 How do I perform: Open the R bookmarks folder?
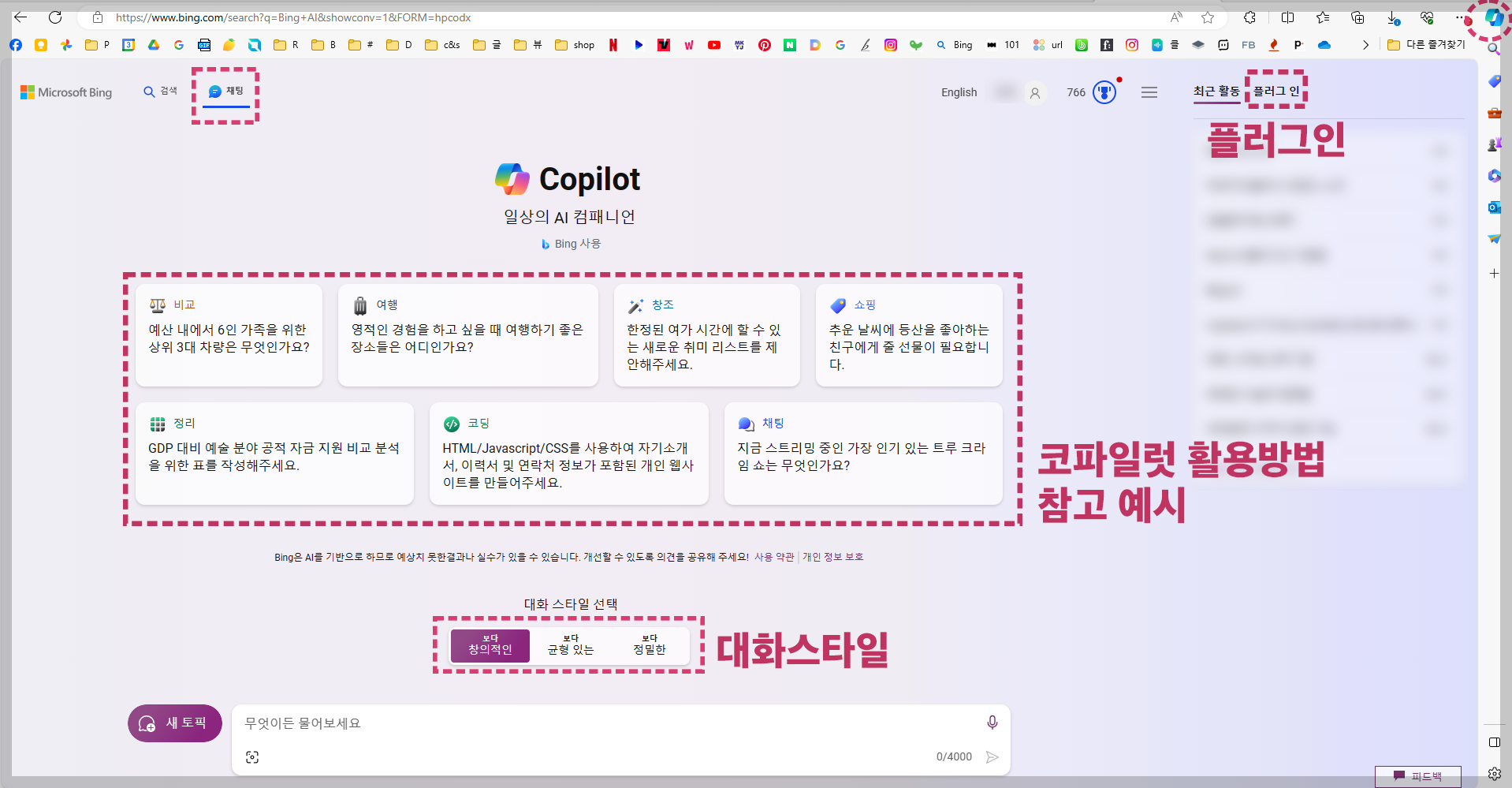286,45
